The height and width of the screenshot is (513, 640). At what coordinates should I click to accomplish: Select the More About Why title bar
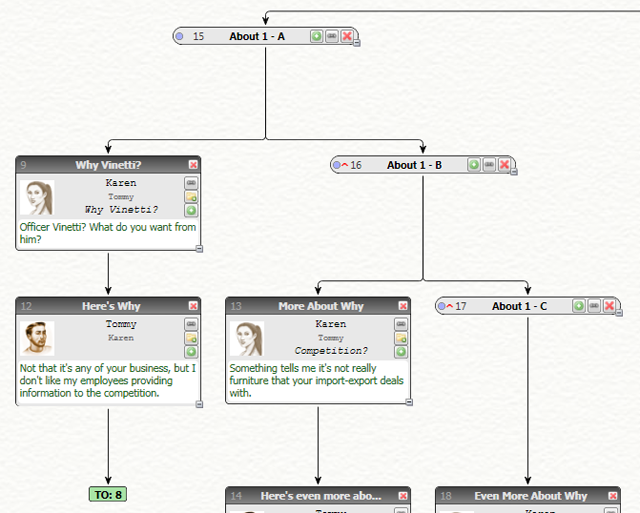pos(310,306)
